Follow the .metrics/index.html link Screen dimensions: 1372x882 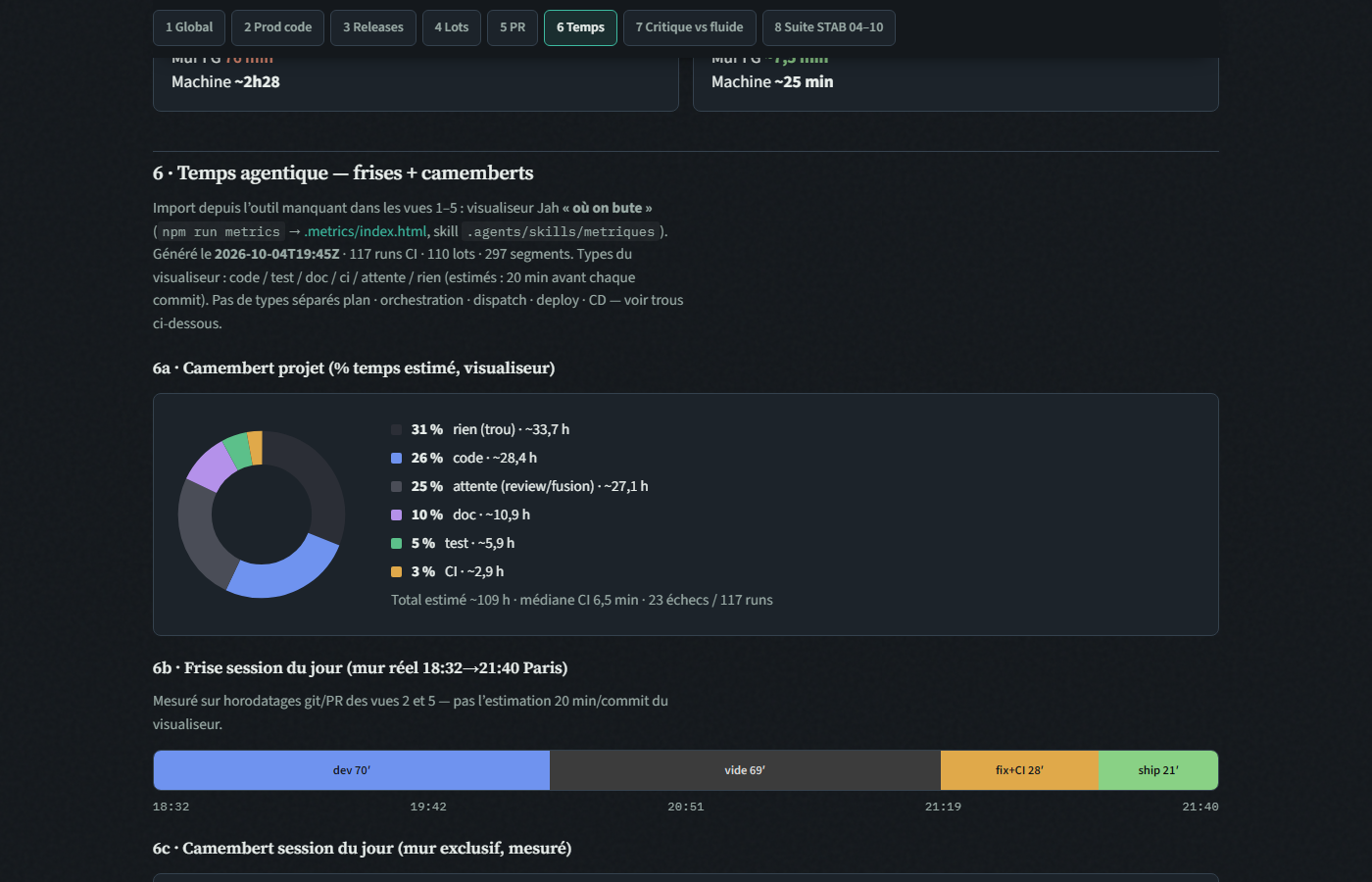[x=366, y=231]
